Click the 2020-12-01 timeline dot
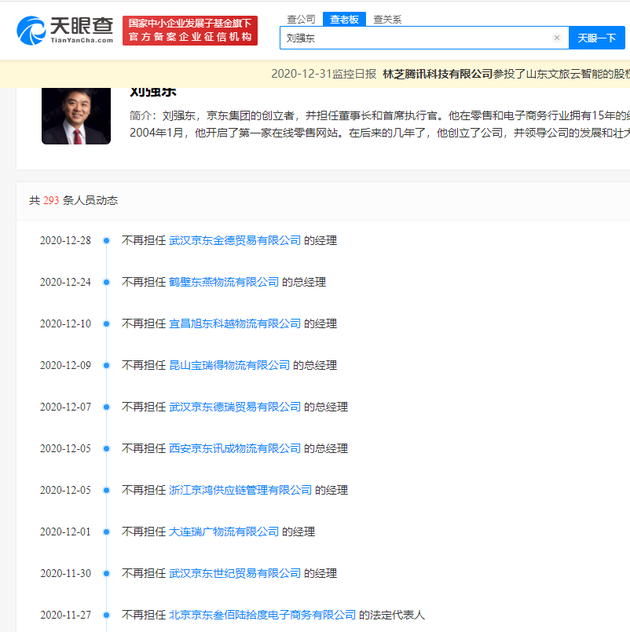This screenshot has width=630, height=632. (106, 532)
